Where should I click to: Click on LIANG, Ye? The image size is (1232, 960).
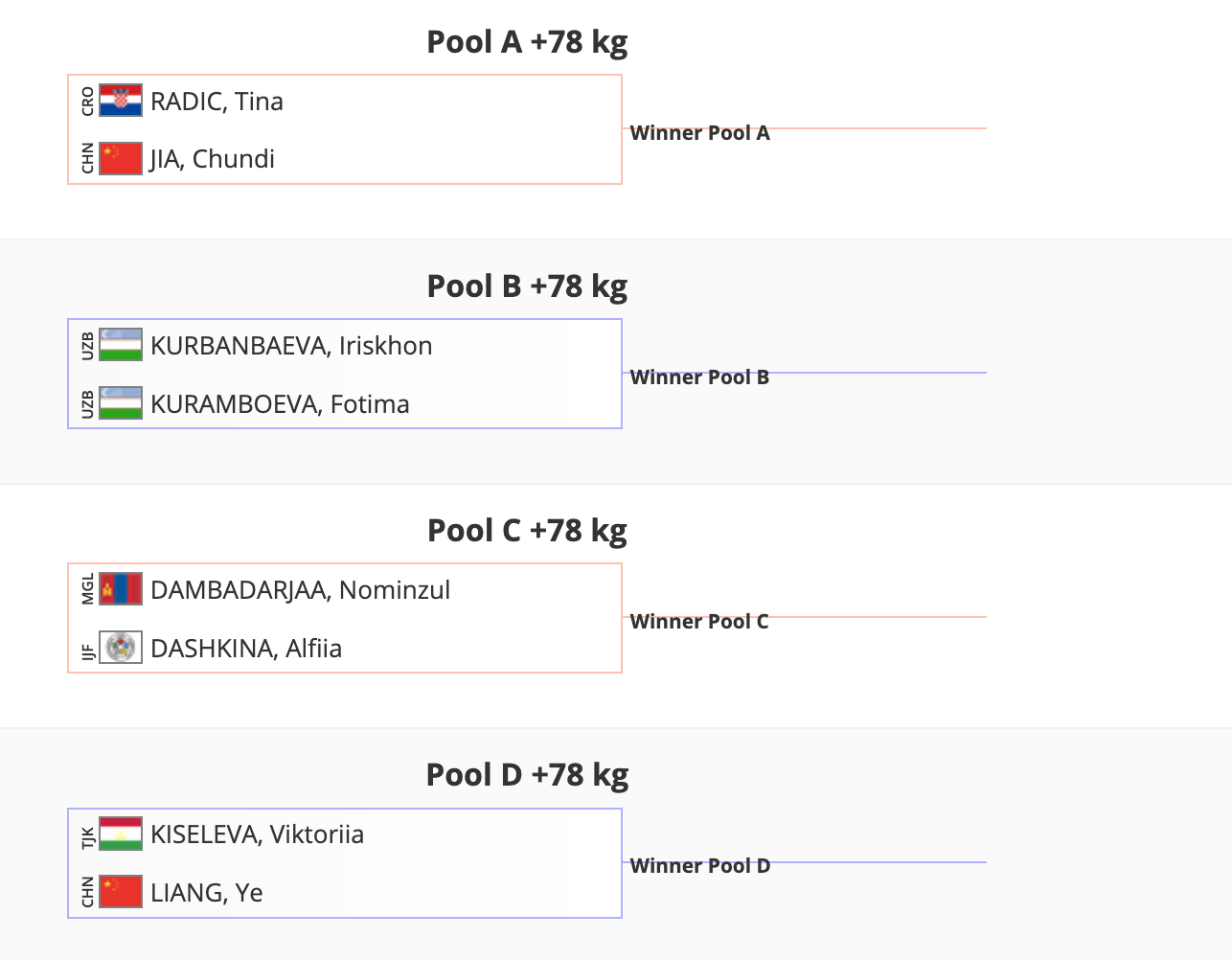(x=207, y=893)
